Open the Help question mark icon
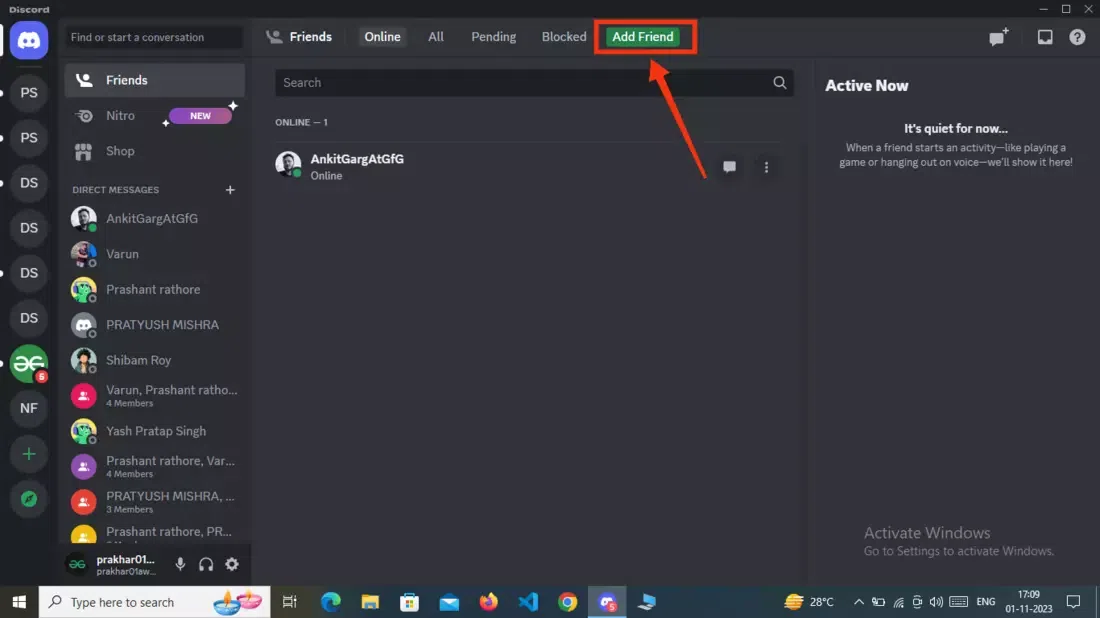Viewport: 1100px width, 618px height. 1077,37
